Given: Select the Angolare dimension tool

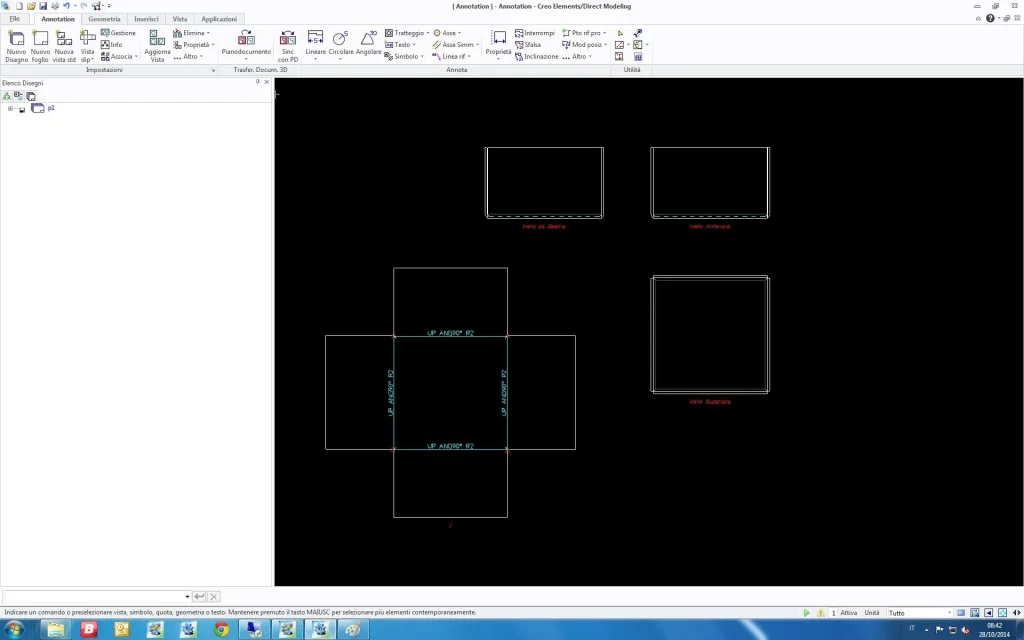Looking at the screenshot, I should click(368, 44).
